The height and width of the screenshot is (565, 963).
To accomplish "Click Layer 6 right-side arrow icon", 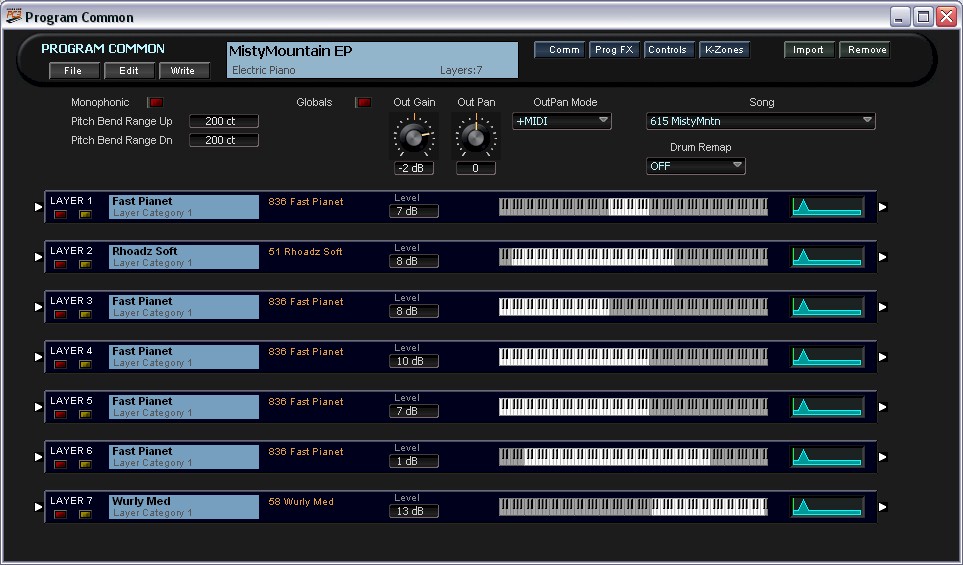I will click(883, 457).
